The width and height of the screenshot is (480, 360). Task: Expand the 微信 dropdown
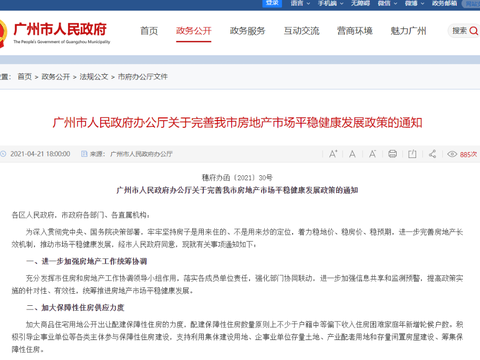(387, 3)
